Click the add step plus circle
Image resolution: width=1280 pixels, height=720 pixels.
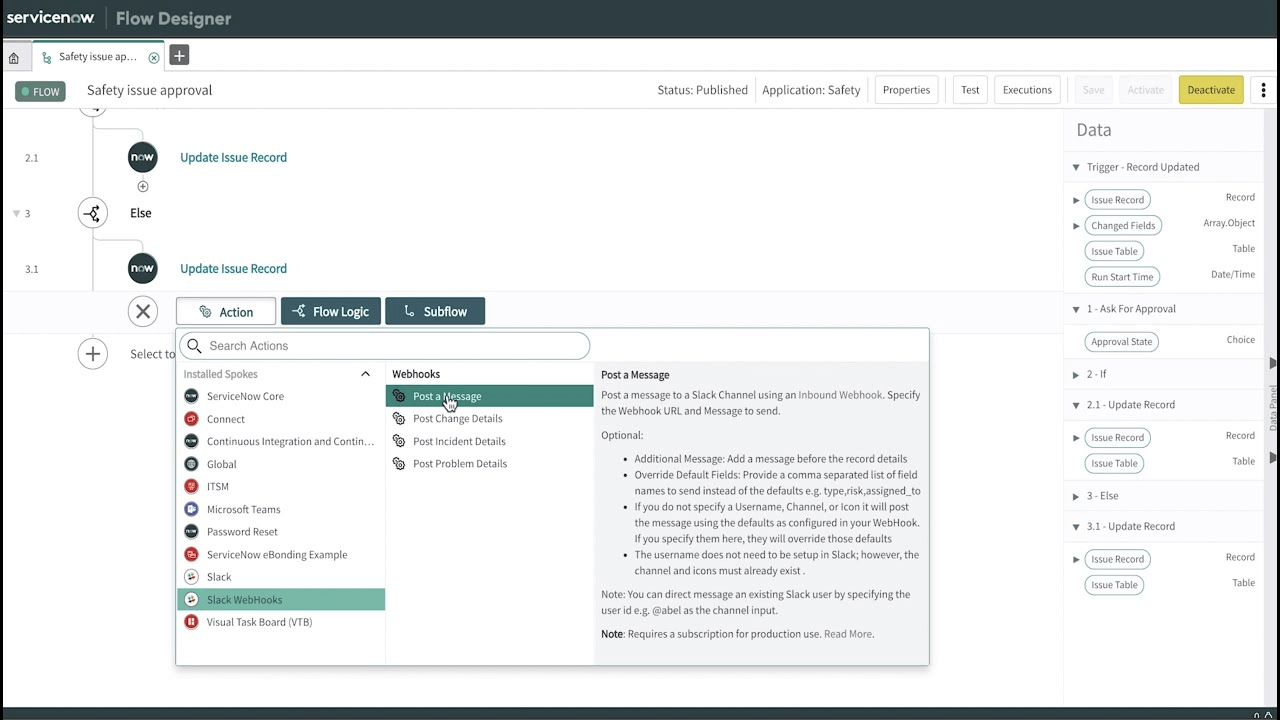pos(93,353)
